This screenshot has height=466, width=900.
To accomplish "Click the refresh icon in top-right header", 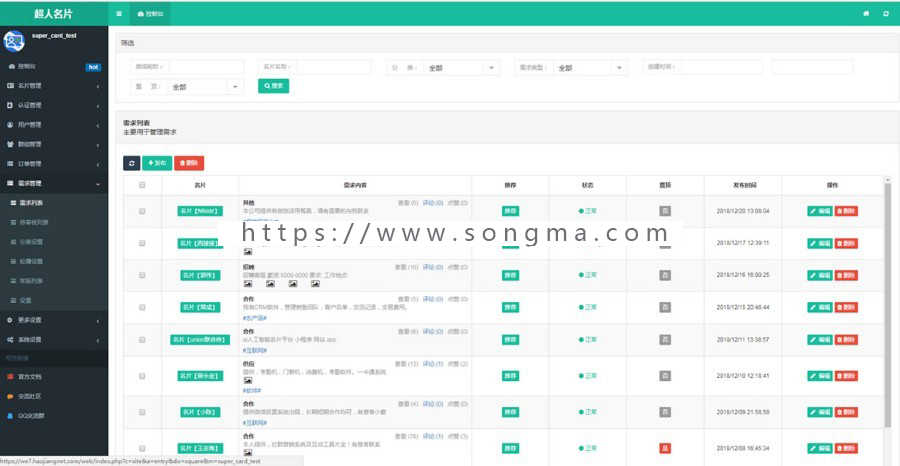I will (x=886, y=13).
